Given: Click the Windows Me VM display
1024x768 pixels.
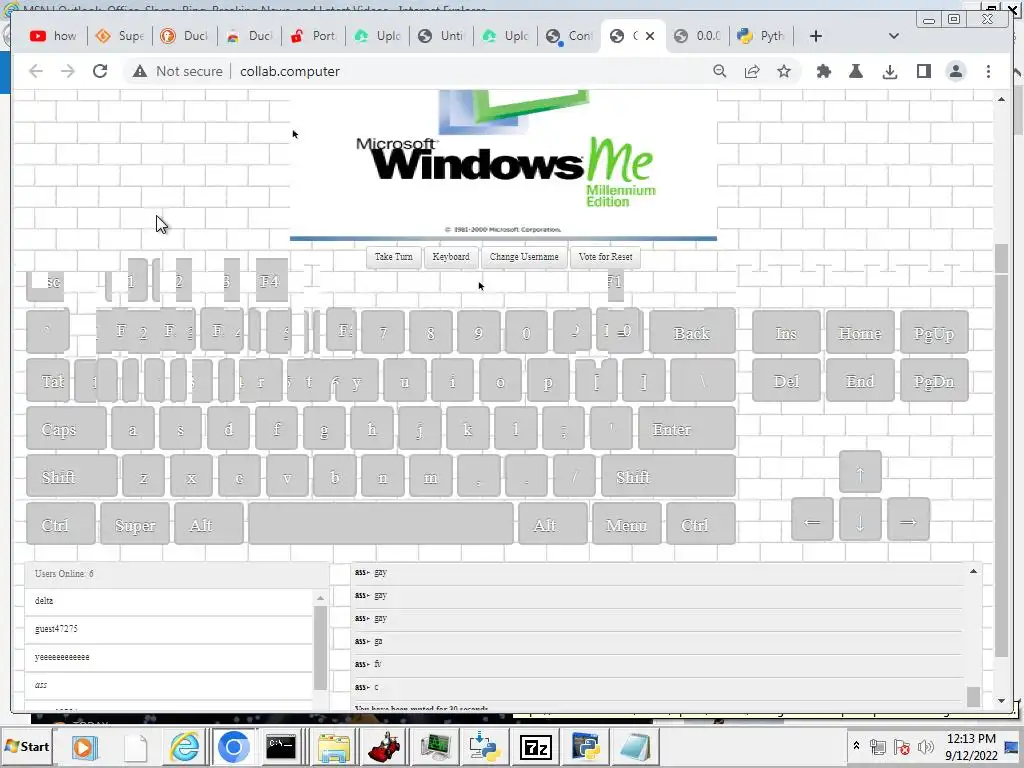Looking at the screenshot, I should (x=503, y=165).
